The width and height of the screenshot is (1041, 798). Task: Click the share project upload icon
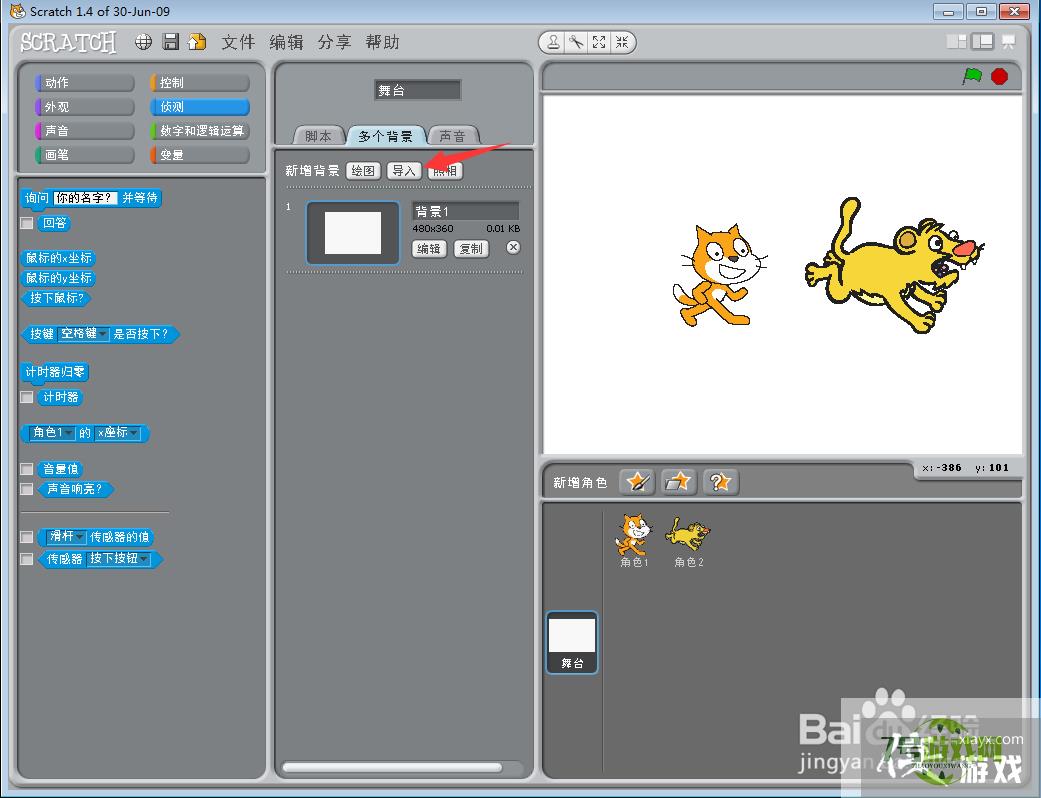[197, 42]
